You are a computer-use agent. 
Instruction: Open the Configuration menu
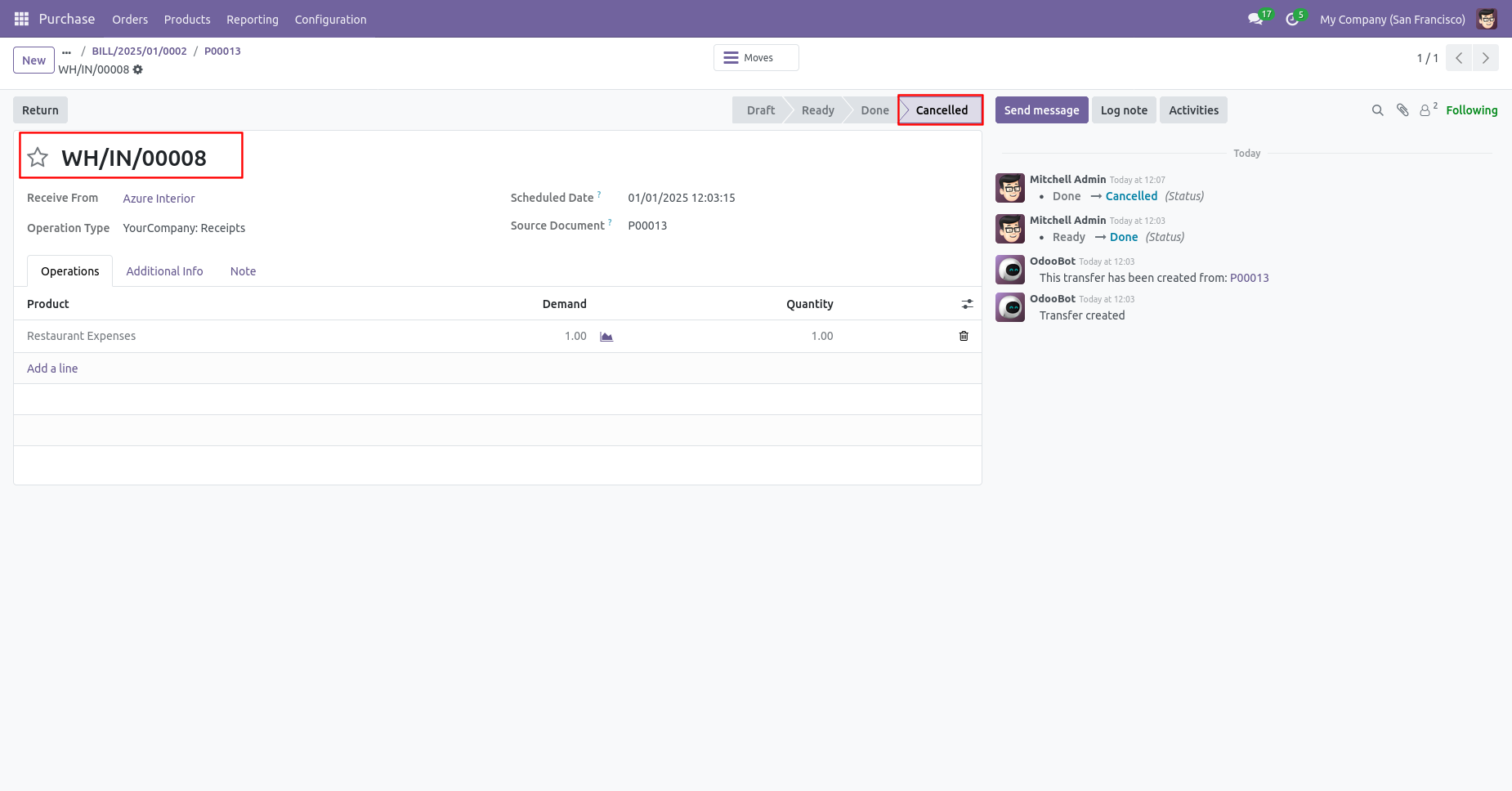pos(330,20)
